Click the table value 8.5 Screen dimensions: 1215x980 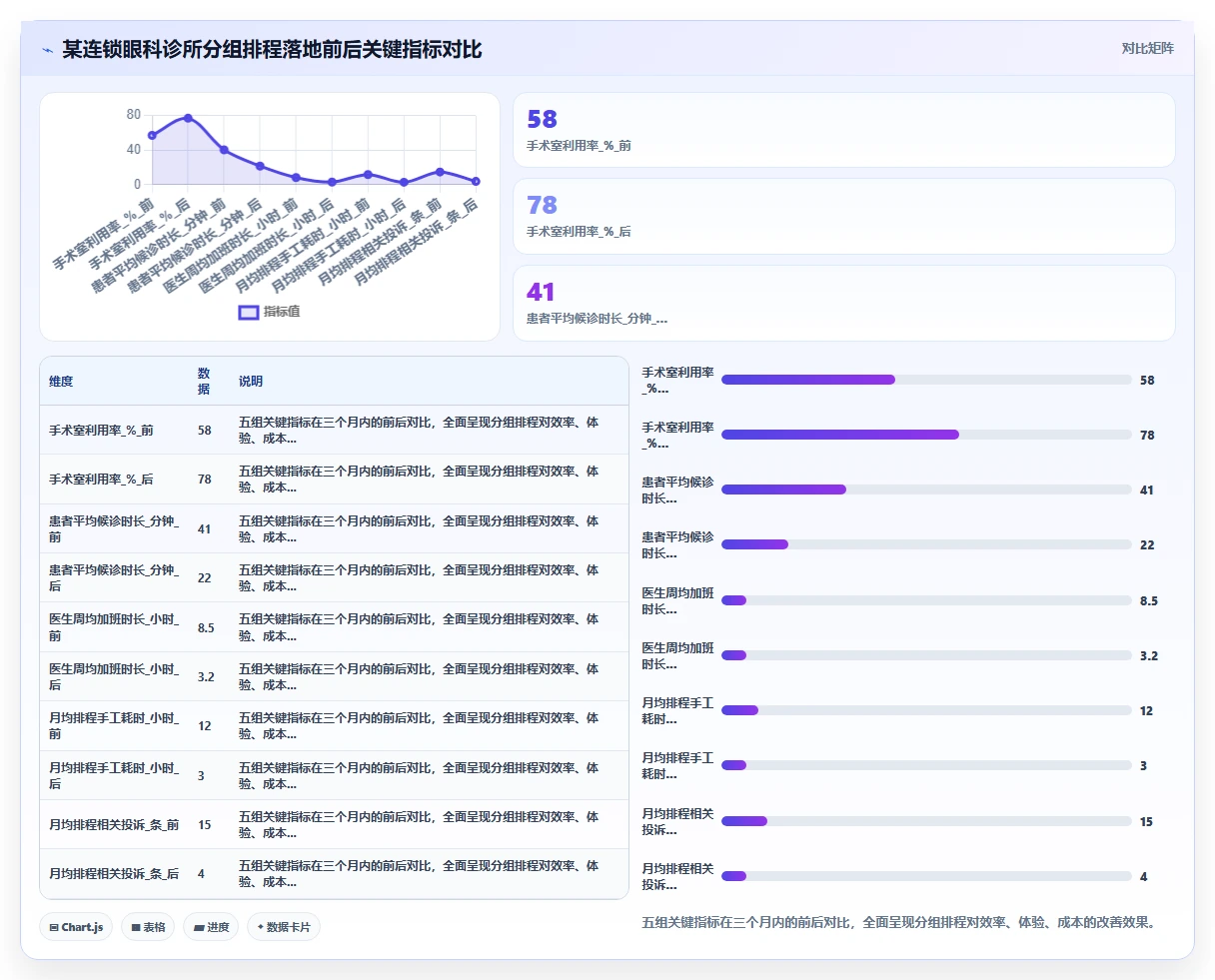(206, 628)
